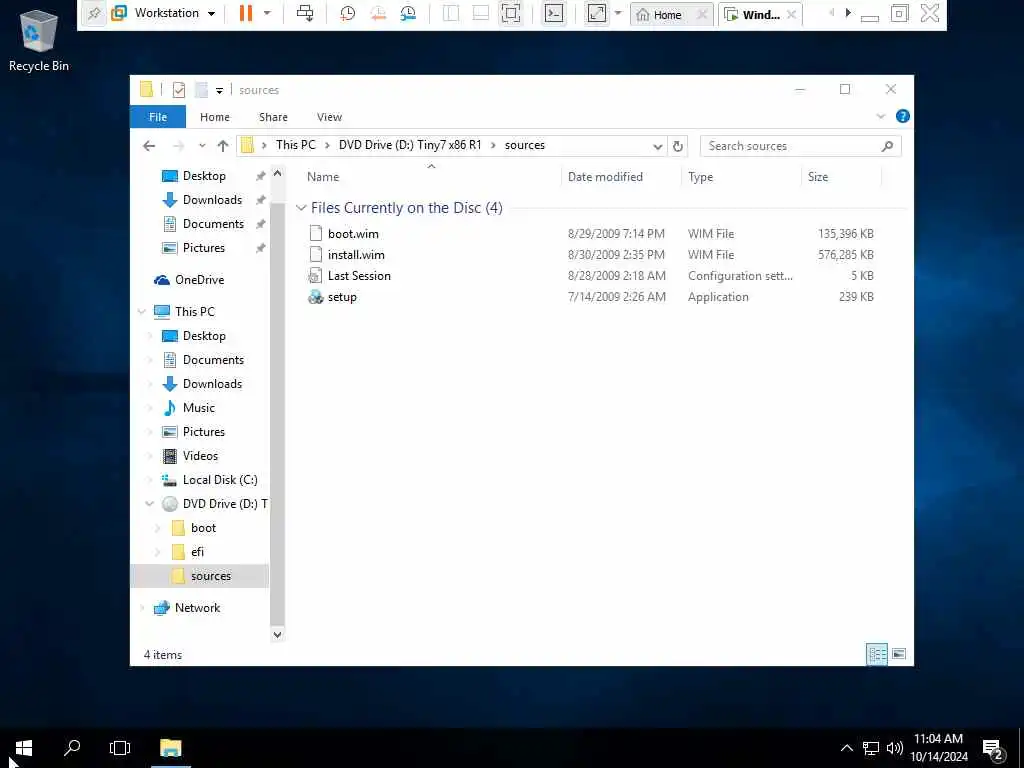Switch to large thumbnails view icon
1024x768 pixels.
point(899,654)
